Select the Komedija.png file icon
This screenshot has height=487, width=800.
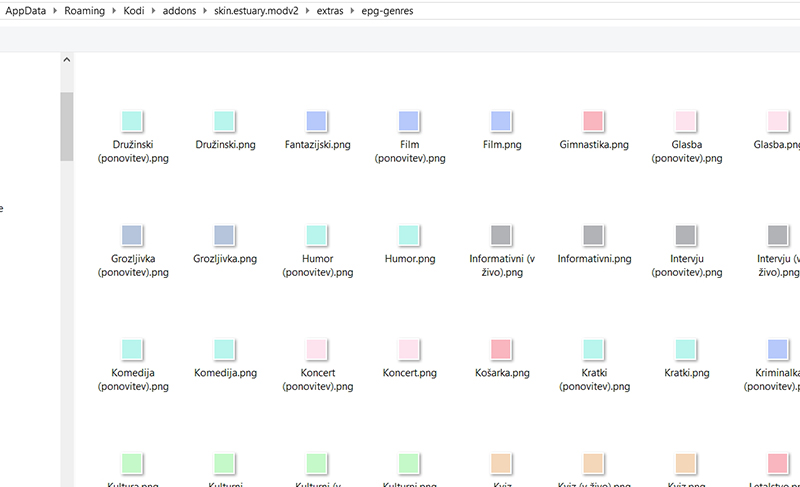point(224,349)
